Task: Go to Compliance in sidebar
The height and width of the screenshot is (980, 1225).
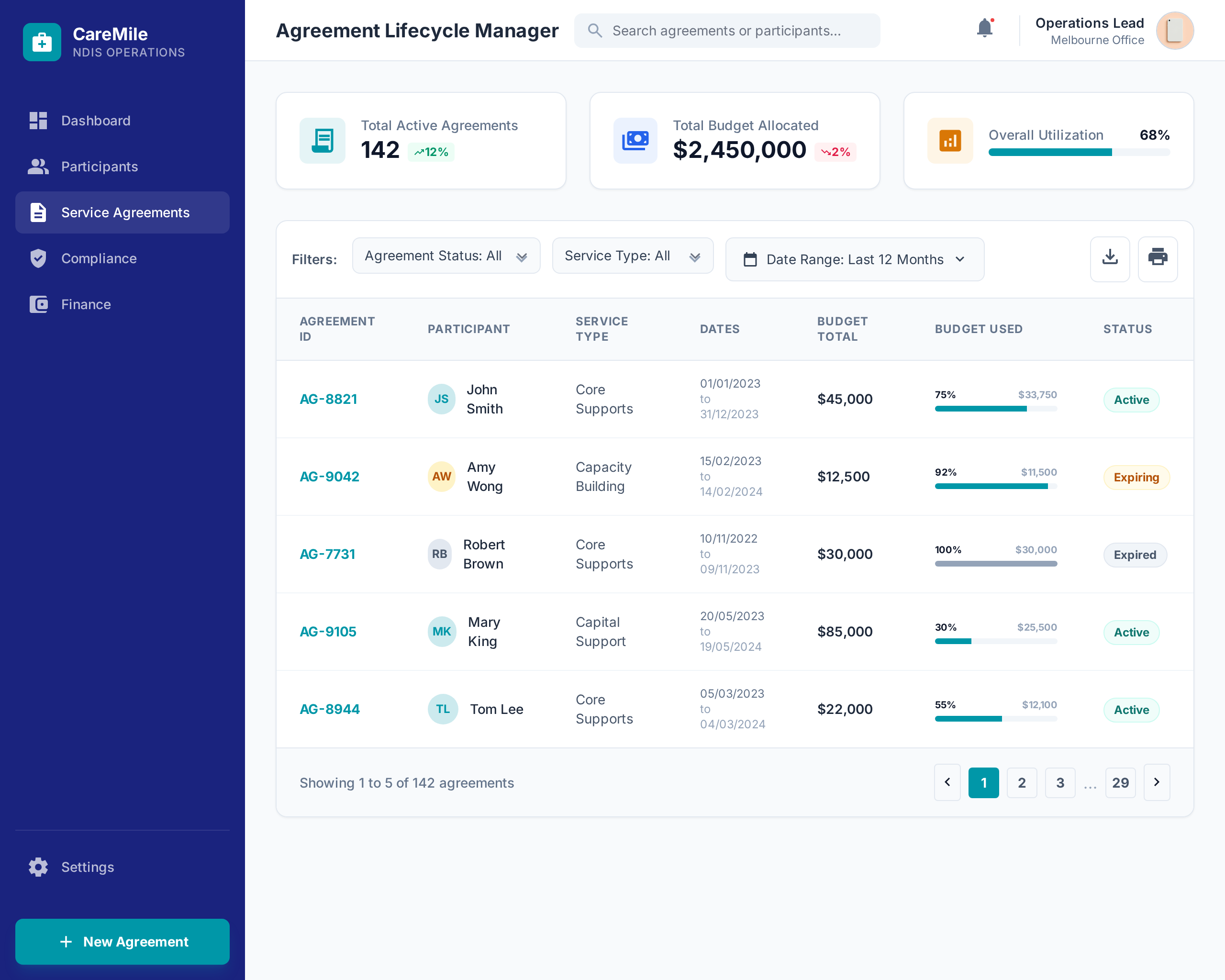Action: (x=98, y=258)
